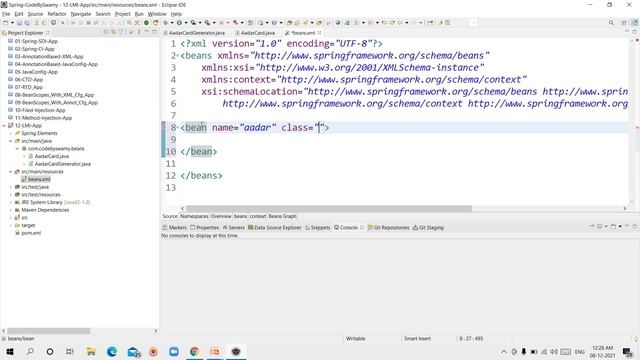640x360 pixels.
Task: Open the File menu
Action: [6, 14]
